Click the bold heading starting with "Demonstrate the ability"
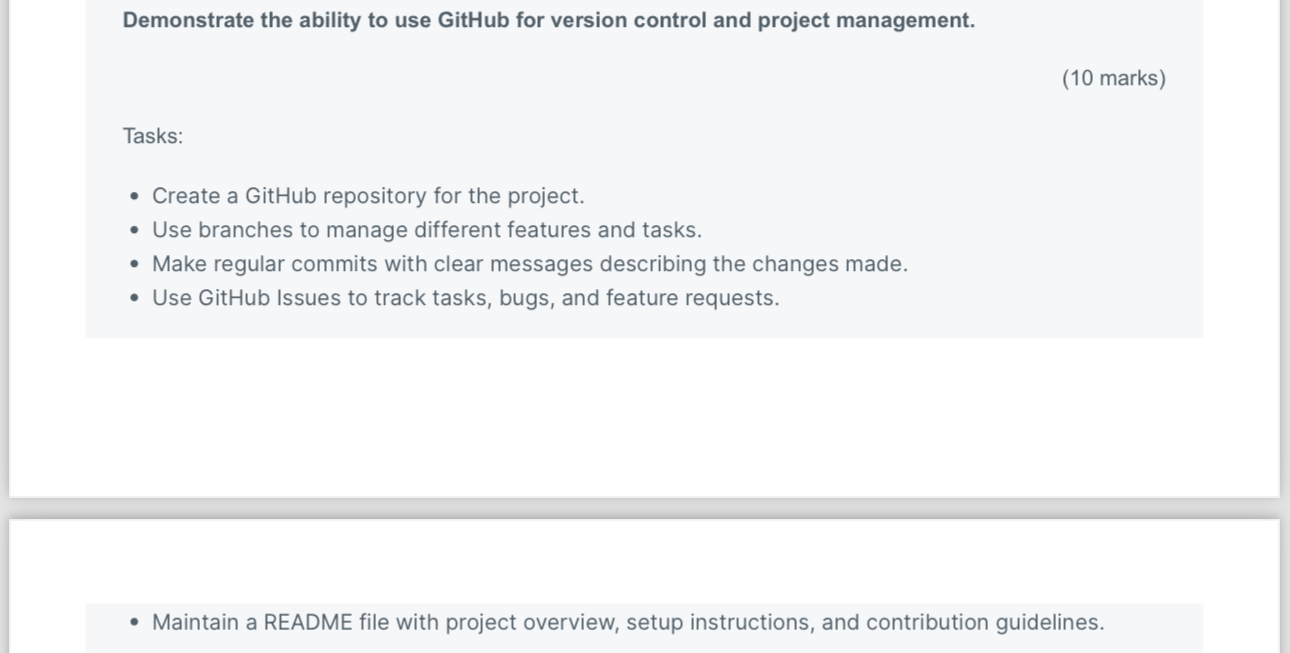 click(x=549, y=21)
